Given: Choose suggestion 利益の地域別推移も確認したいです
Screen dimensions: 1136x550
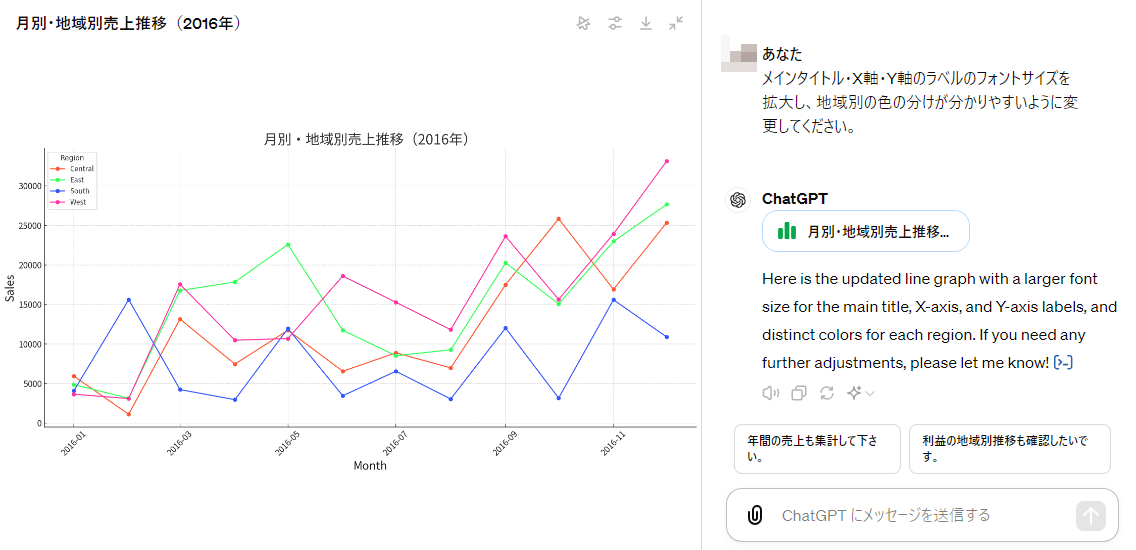Looking at the screenshot, I should click(x=1009, y=449).
